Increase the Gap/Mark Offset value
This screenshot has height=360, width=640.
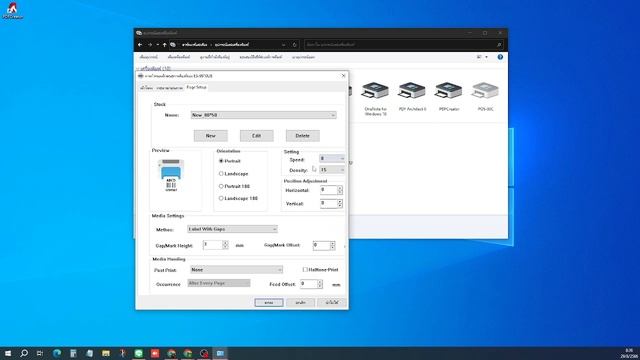point(333,243)
